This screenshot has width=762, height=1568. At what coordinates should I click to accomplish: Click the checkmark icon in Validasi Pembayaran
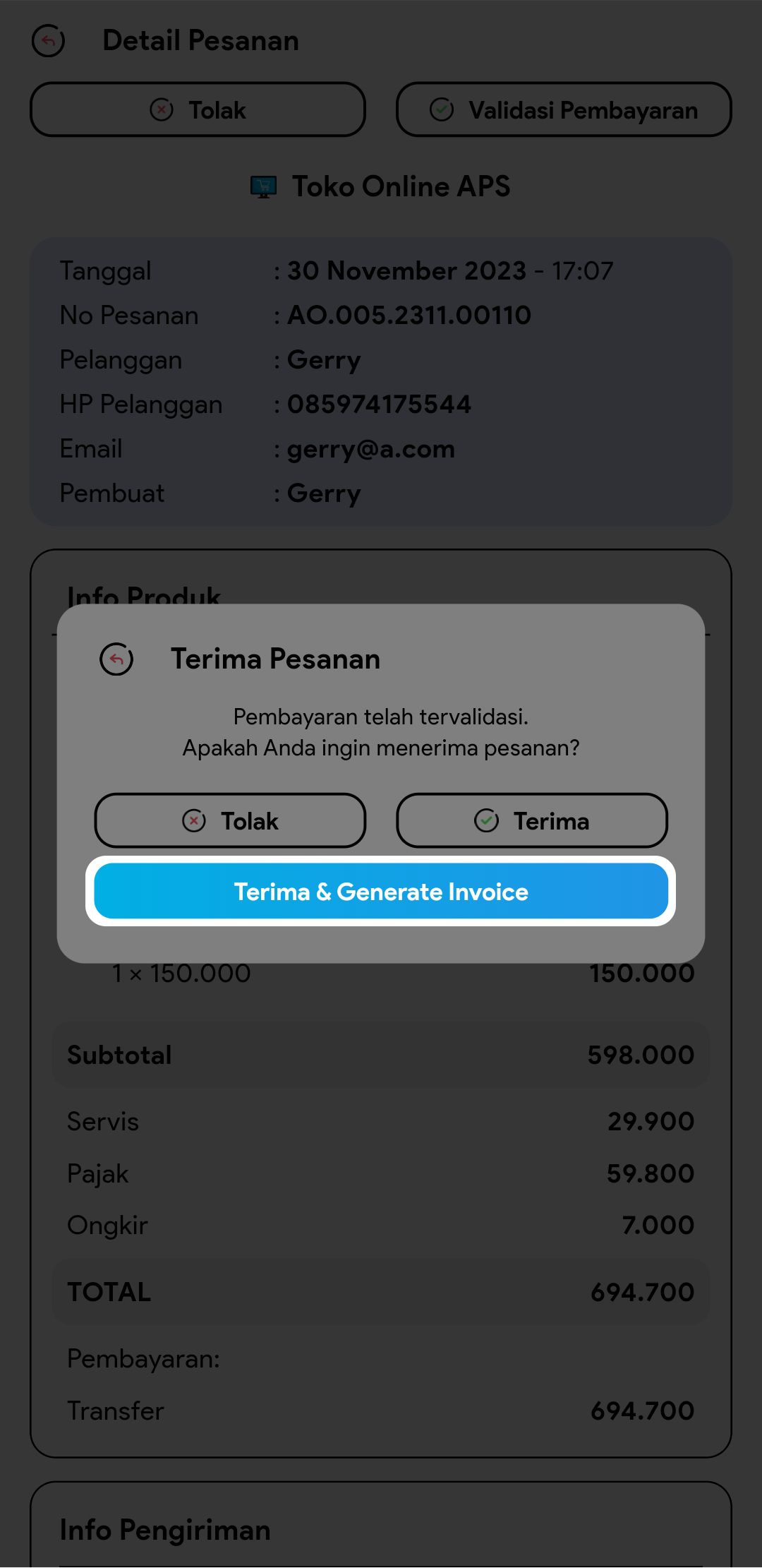coord(442,110)
